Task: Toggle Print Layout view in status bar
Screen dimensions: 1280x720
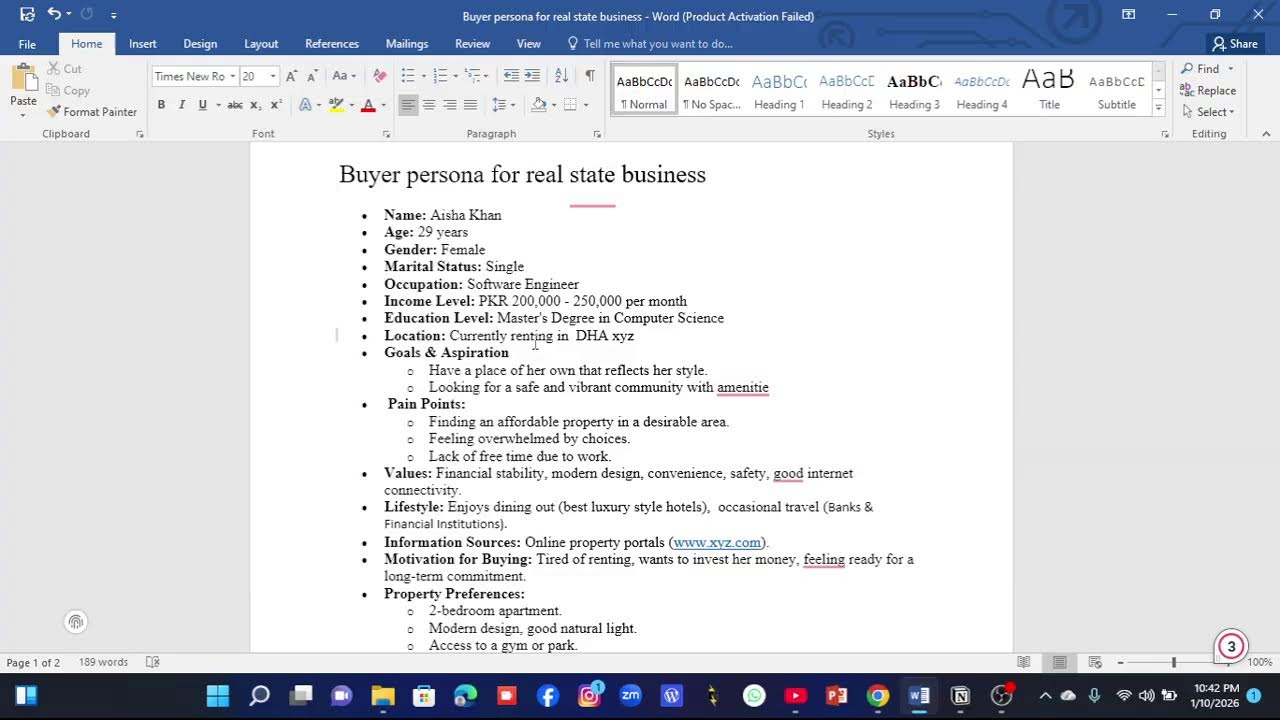Action: pyautogui.click(x=1059, y=662)
